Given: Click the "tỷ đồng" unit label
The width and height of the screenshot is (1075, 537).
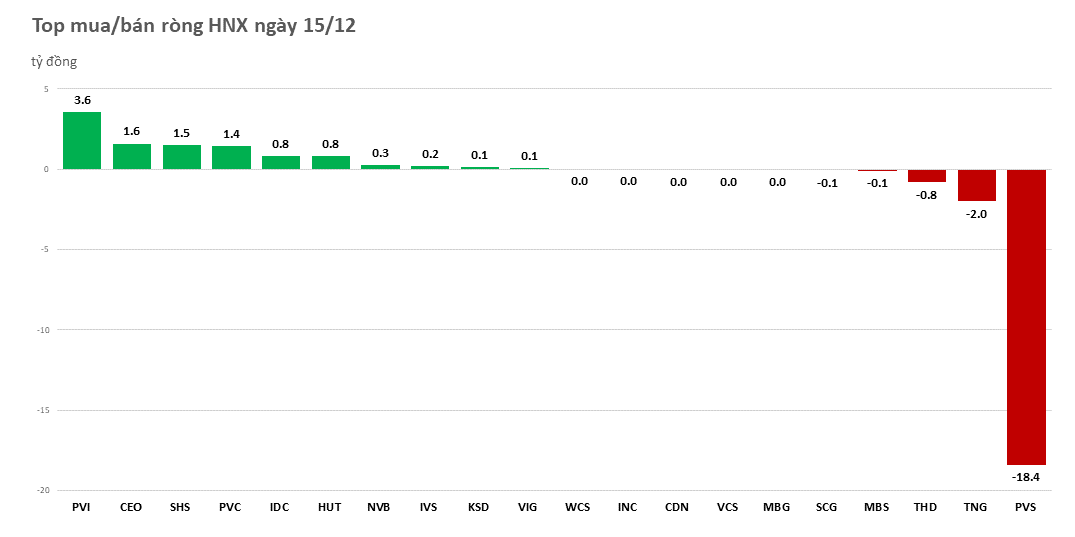Looking at the screenshot, I should [x=54, y=62].
